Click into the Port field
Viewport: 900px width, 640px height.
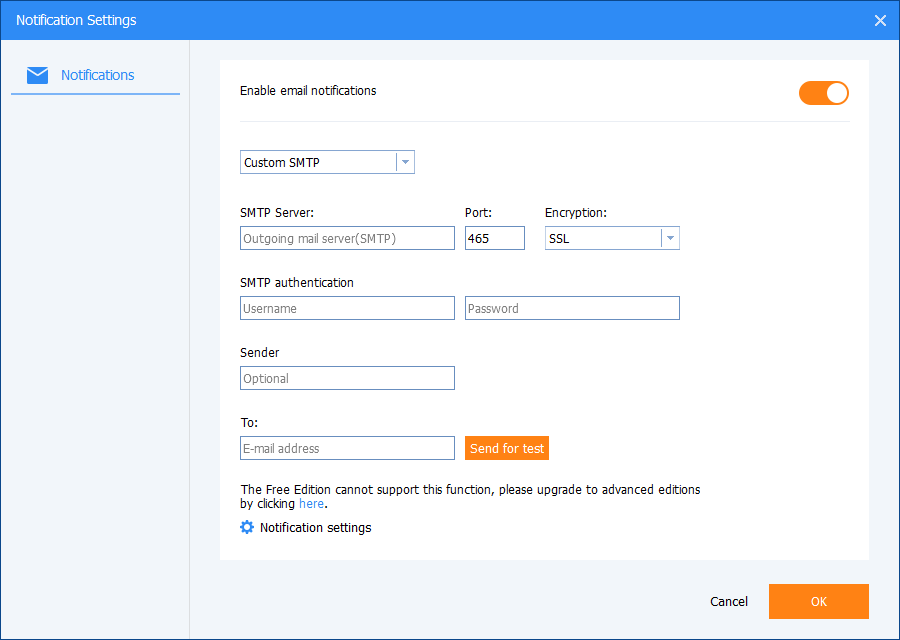pos(494,238)
